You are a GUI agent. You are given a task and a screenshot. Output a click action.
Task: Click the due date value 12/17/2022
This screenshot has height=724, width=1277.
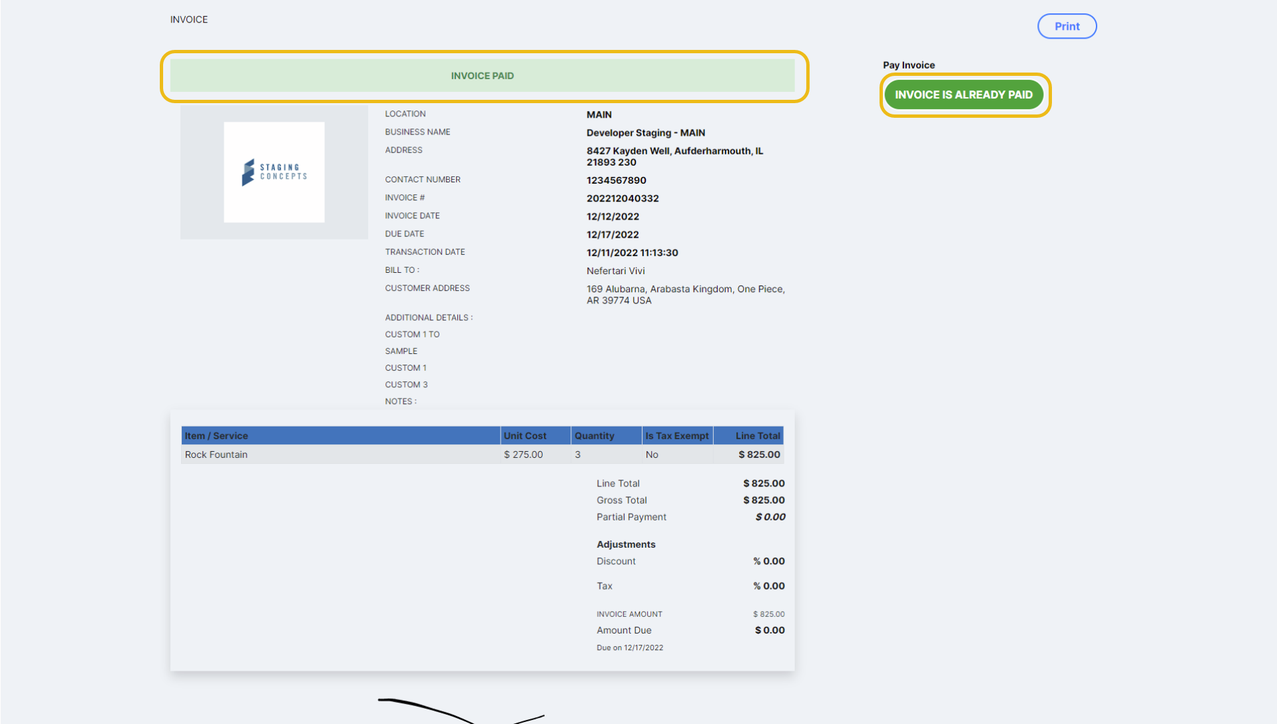coord(612,235)
